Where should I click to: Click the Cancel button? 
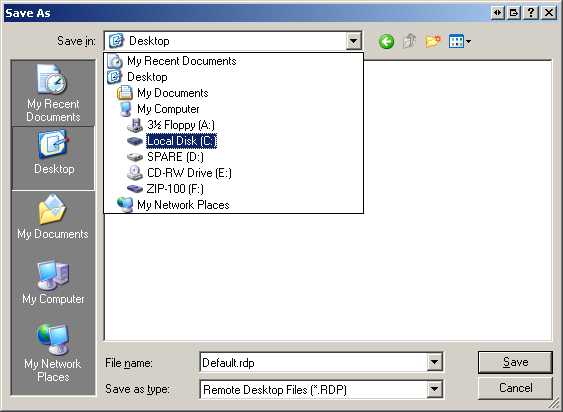point(515,388)
